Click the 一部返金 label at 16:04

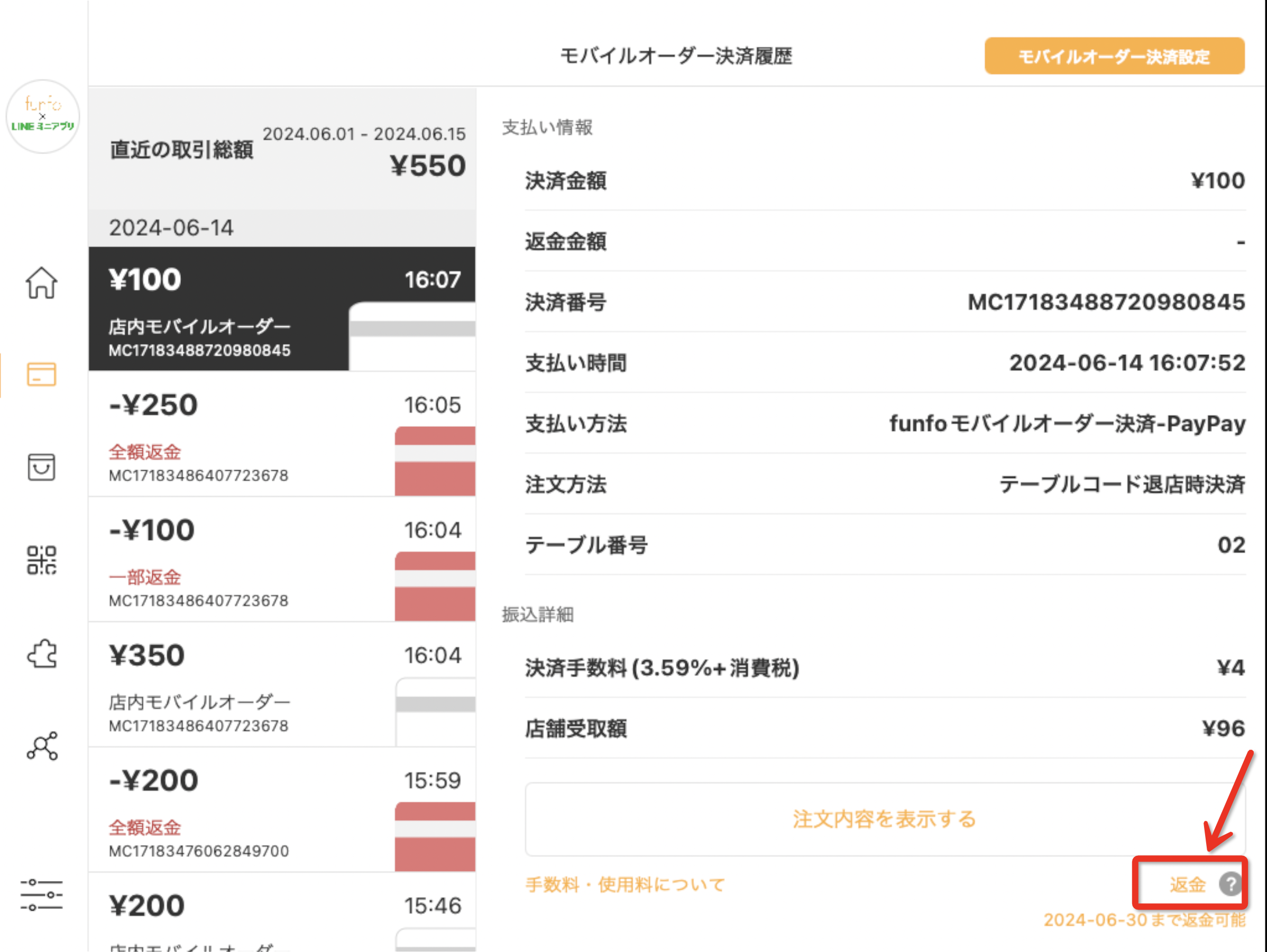coord(145,578)
